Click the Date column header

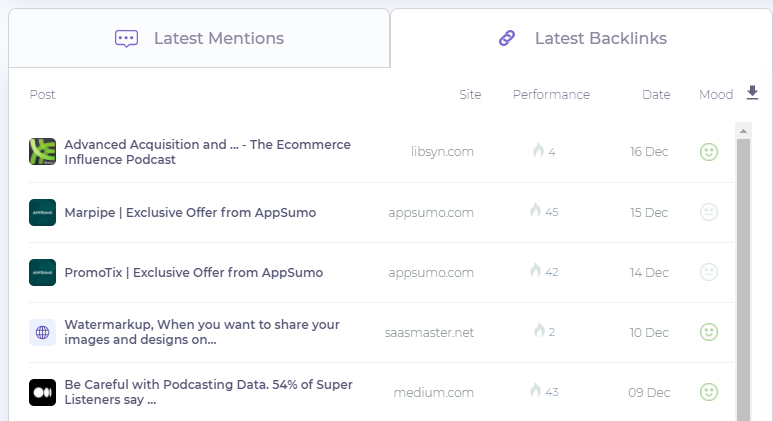coord(656,95)
